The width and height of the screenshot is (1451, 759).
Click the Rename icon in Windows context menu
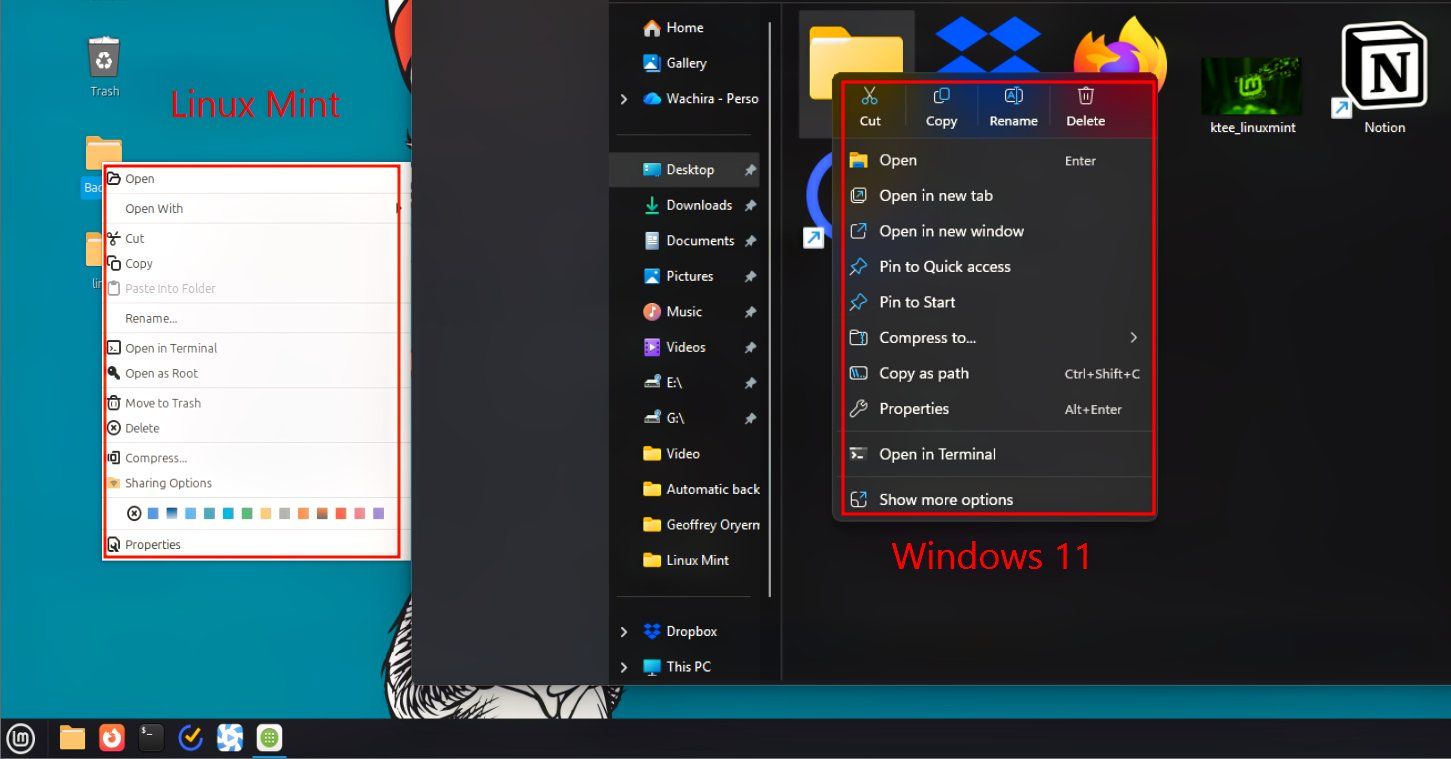coord(1013,96)
